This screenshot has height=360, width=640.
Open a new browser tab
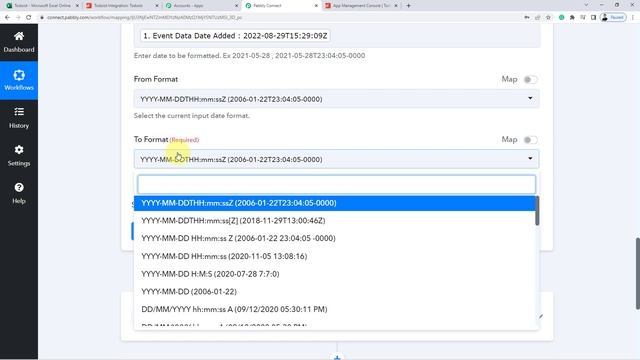[408, 6]
